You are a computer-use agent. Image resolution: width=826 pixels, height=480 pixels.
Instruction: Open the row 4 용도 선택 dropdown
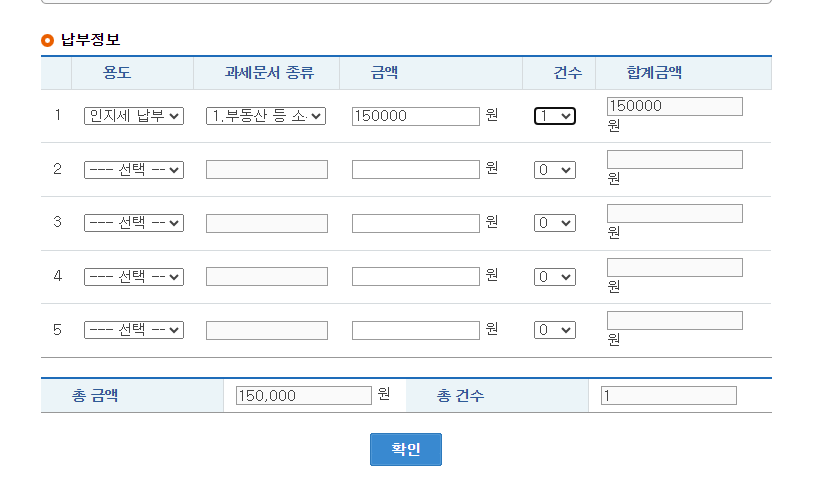(134, 277)
